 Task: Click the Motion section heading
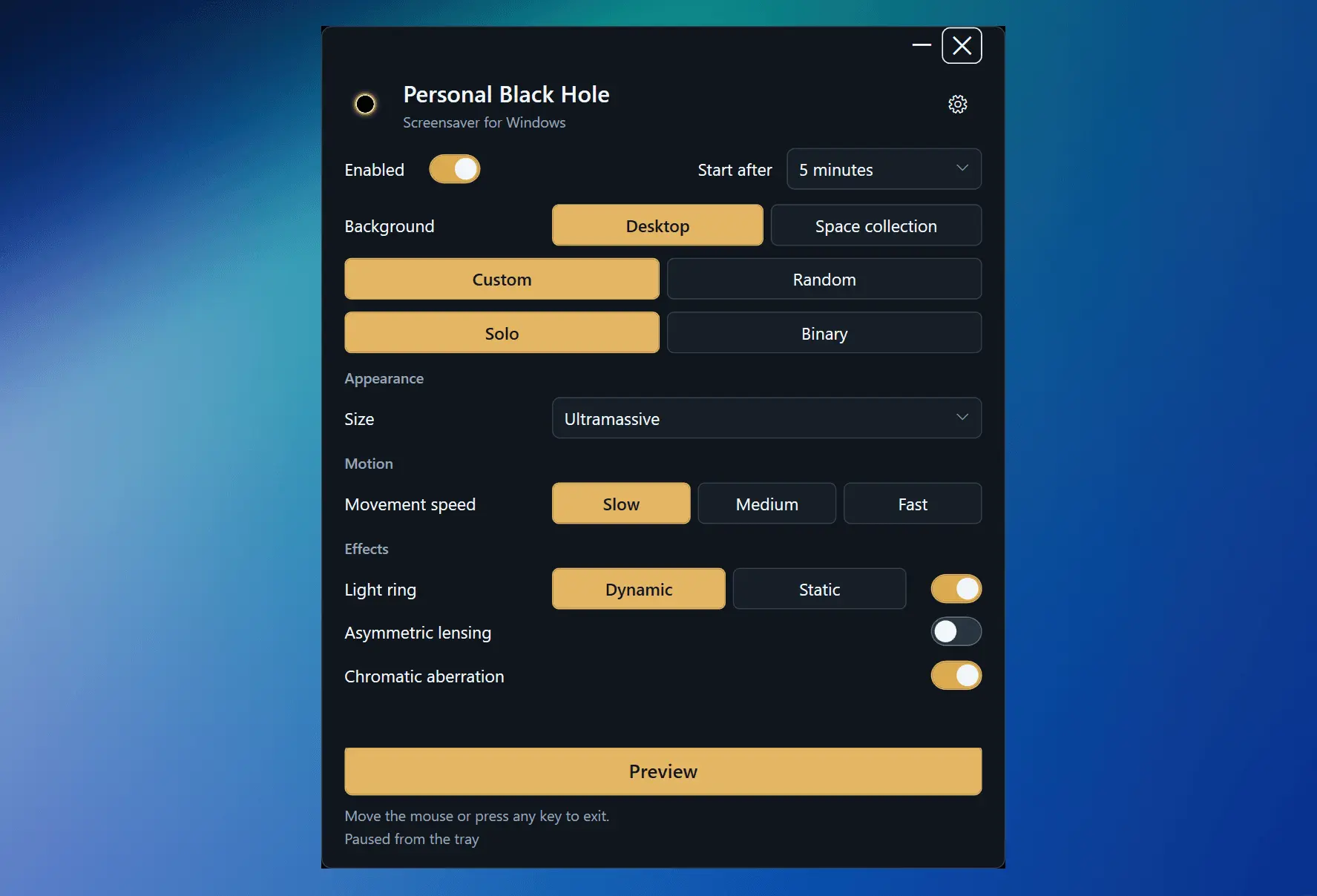369,464
